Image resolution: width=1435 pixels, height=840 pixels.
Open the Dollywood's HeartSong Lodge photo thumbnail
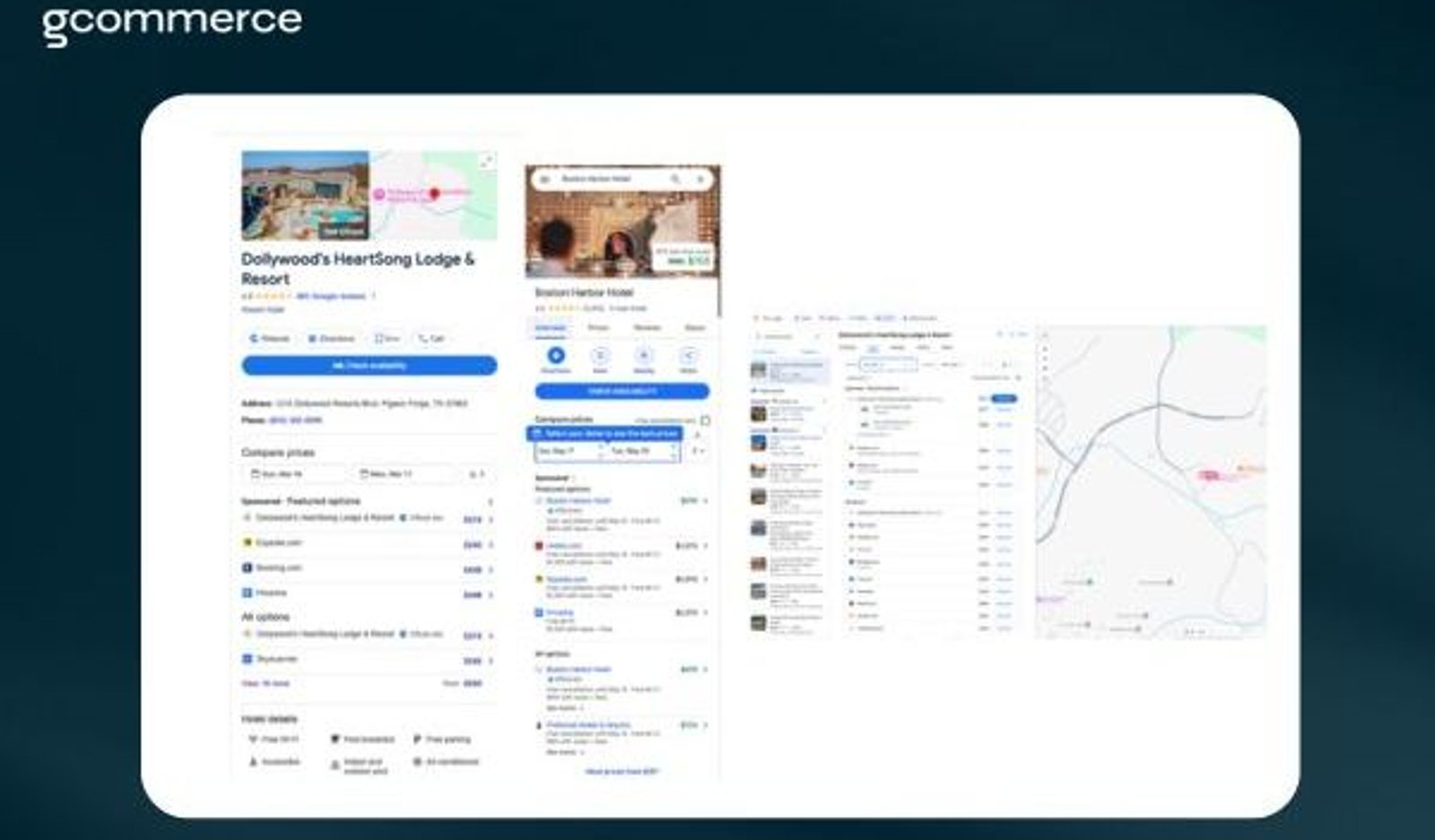tap(305, 195)
